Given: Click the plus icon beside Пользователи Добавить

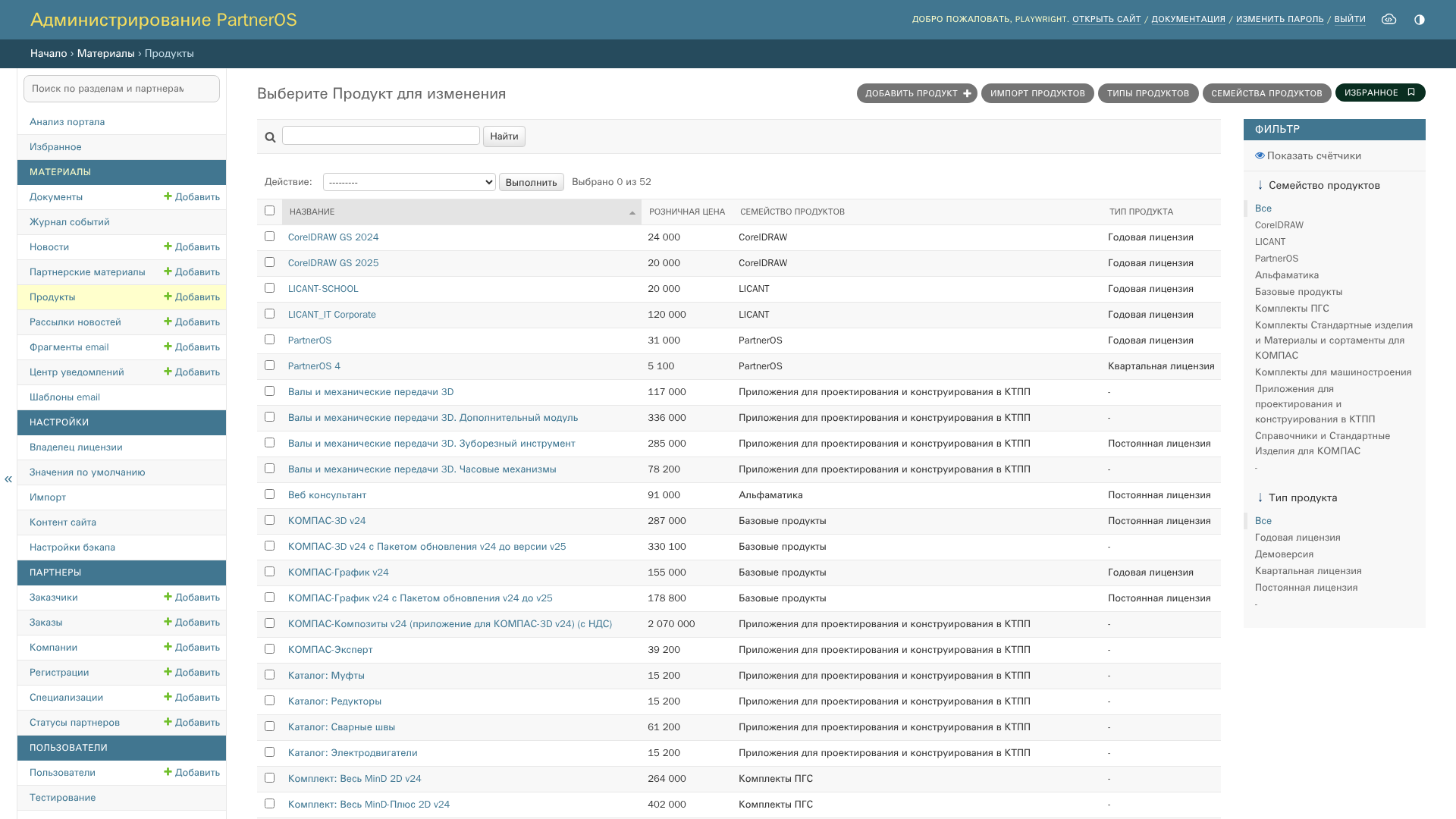Looking at the screenshot, I should click(168, 772).
